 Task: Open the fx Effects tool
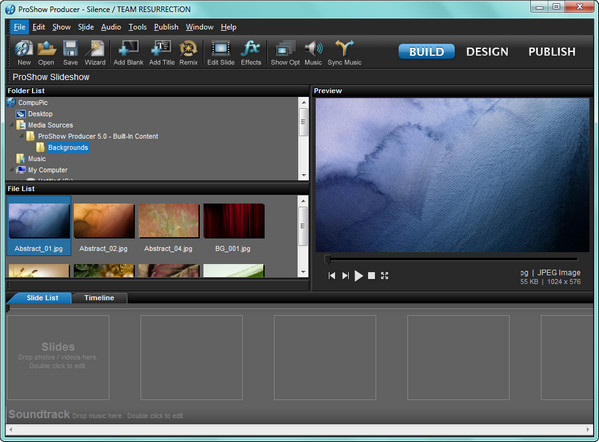[x=251, y=52]
